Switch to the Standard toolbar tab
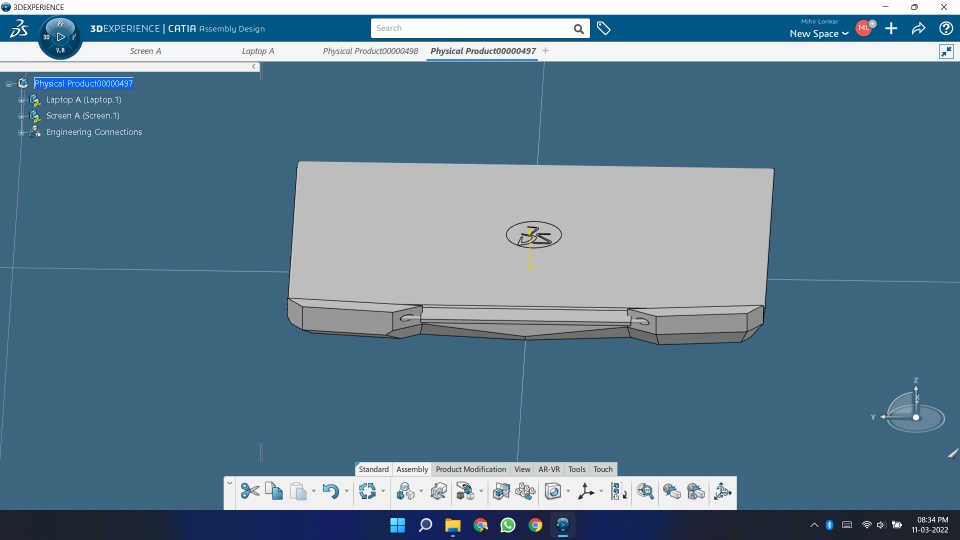This screenshot has width=960, height=540. click(x=373, y=469)
